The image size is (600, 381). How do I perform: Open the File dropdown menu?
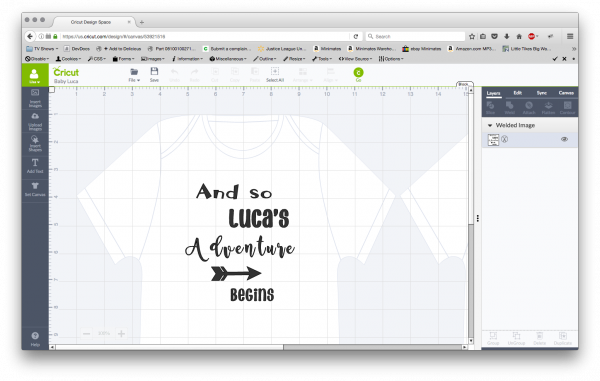point(134,75)
